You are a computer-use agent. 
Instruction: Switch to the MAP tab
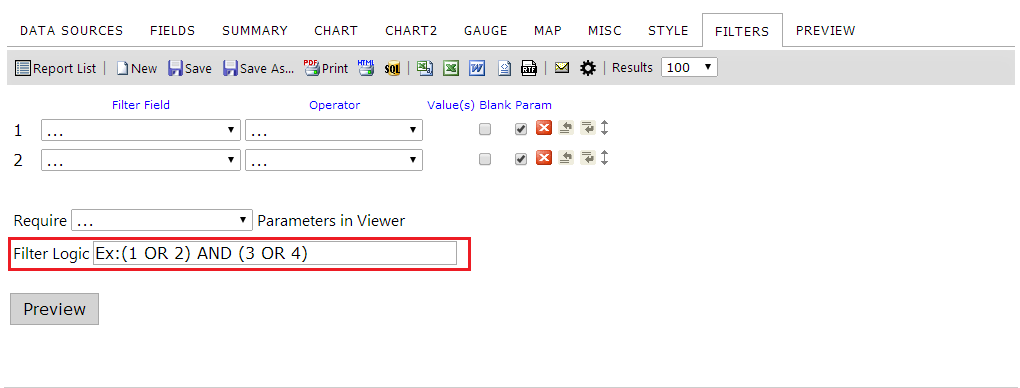point(548,31)
